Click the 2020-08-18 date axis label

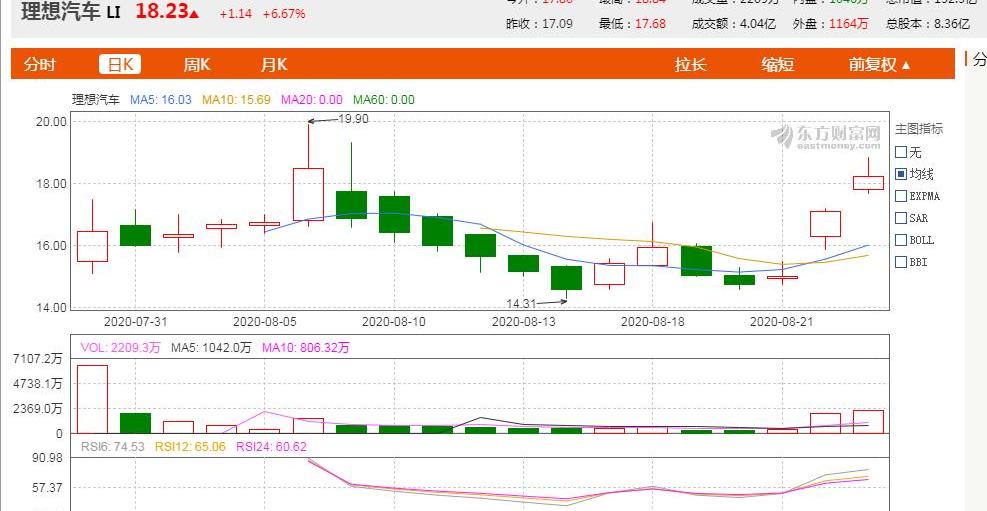pyautogui.click(x=653, y=321)
